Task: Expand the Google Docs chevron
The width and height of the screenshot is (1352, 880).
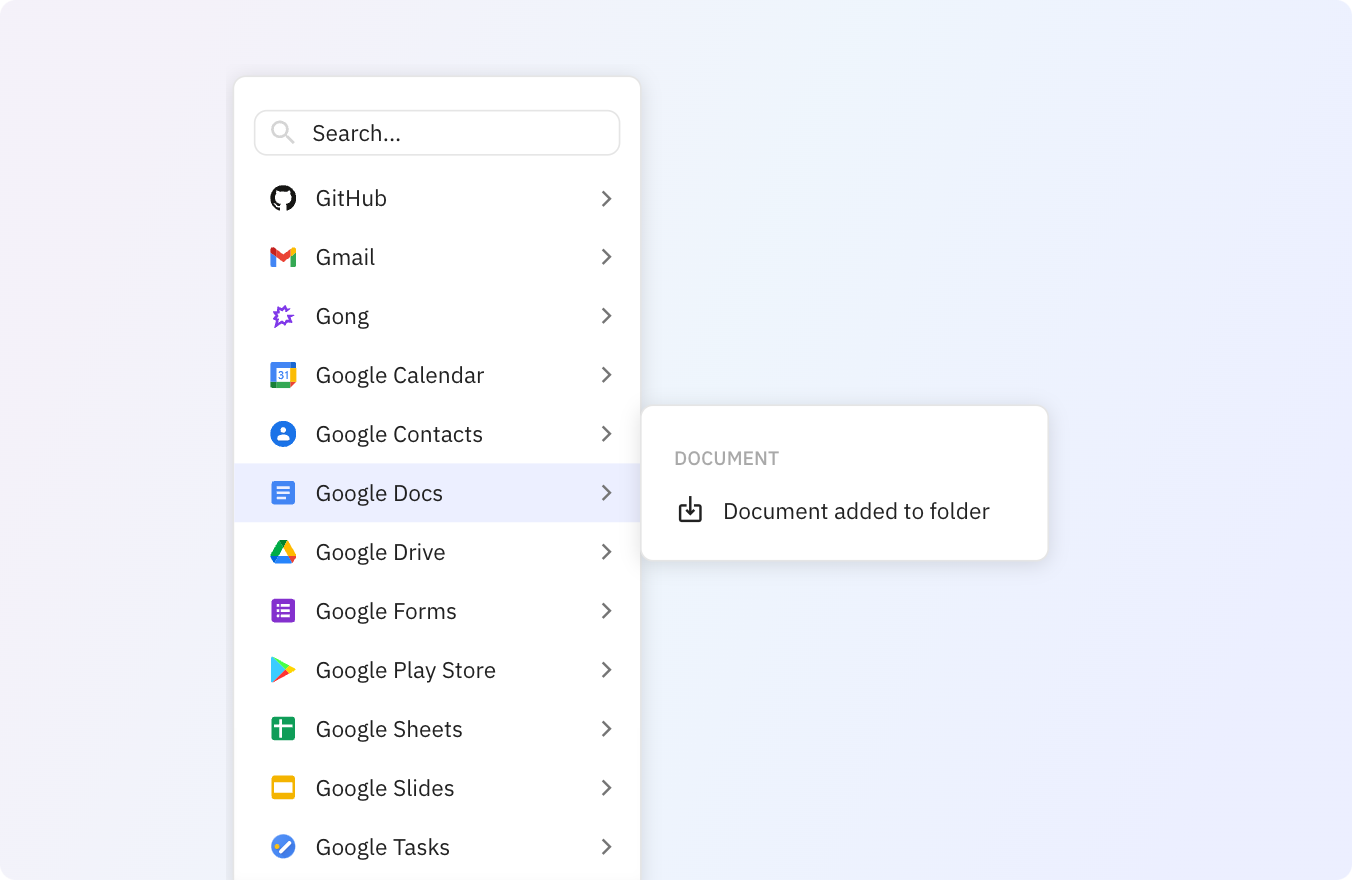Action: (x=606, y=493)
